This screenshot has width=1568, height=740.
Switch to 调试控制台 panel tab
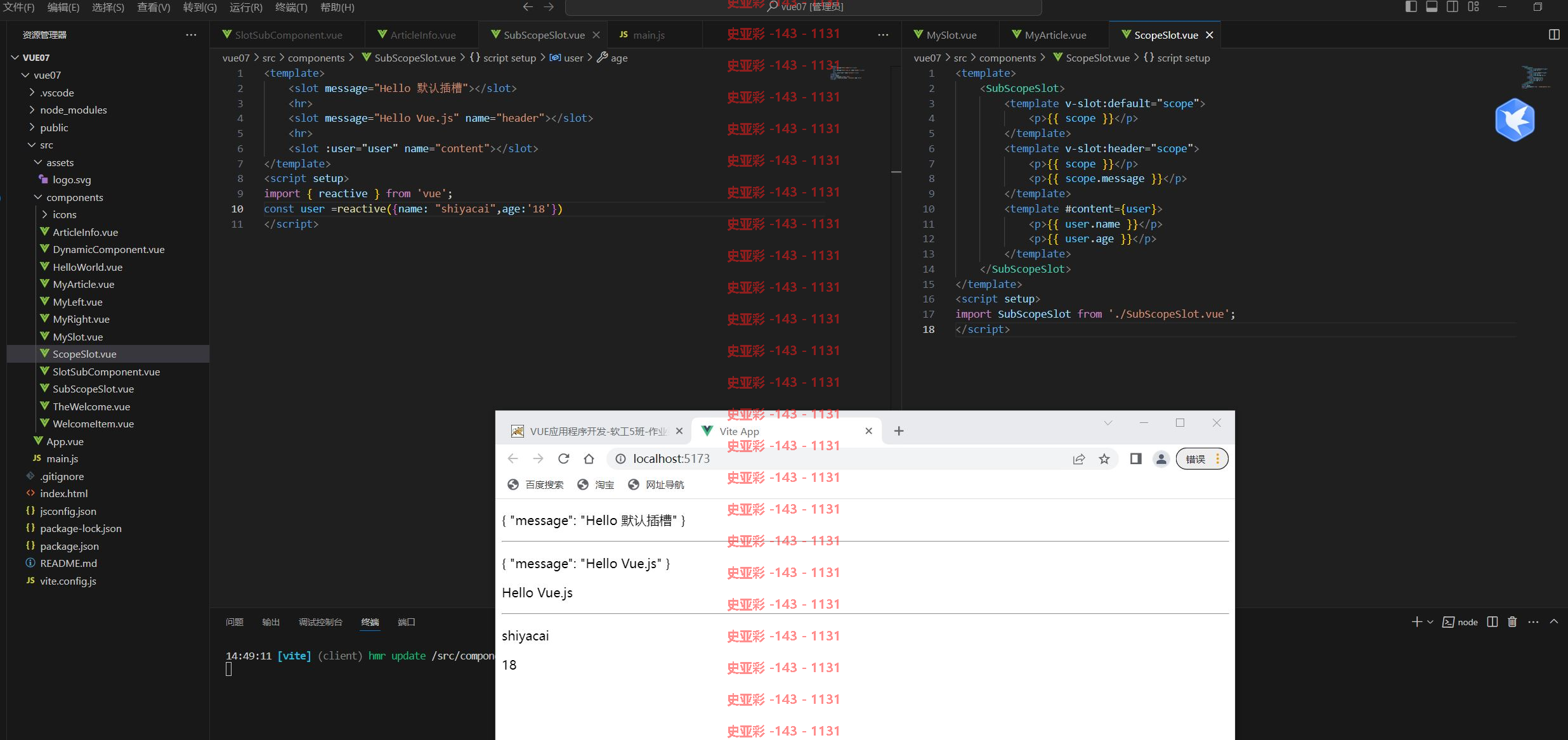tap(320, 622)
